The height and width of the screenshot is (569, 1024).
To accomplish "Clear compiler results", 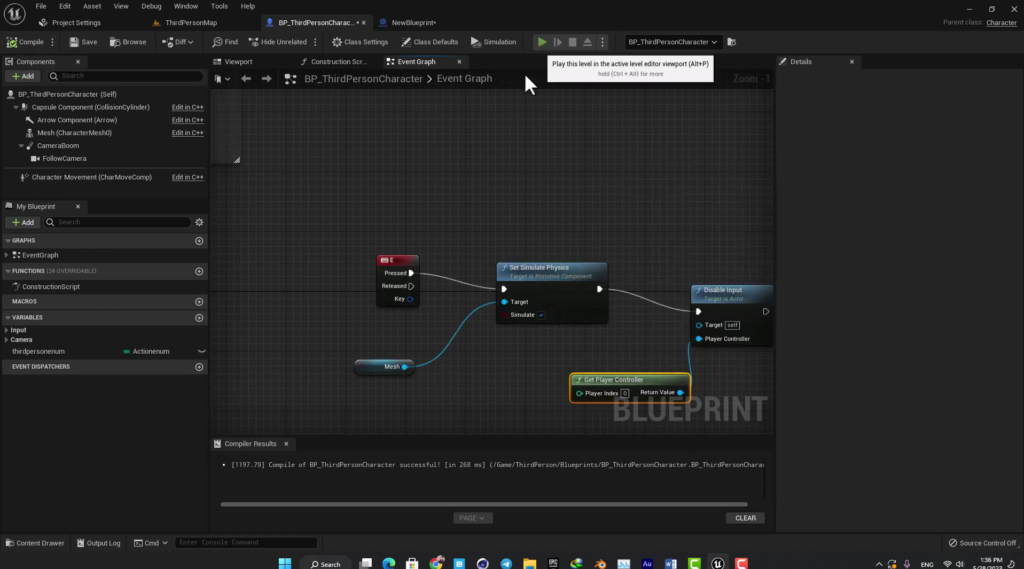I will [x=745, y=518].
